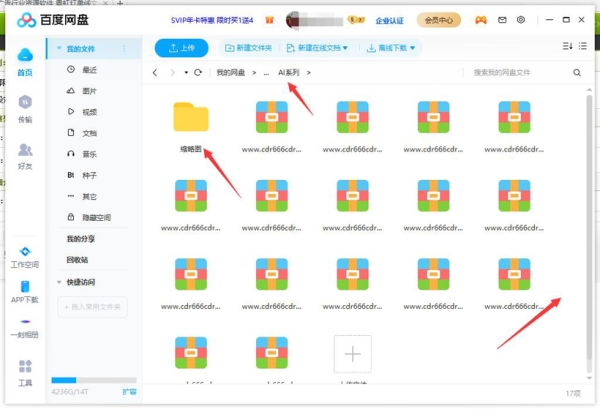Open the 一刻相册 album icon
The height and width of the screenshot is (409, 600).
pyautogui.click(x=25, y=328)
